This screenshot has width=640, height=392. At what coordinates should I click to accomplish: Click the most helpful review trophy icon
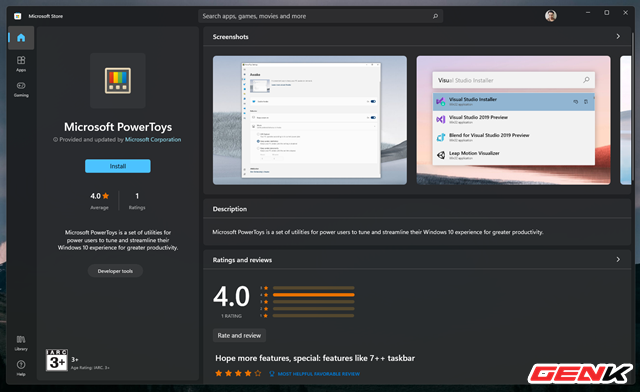coord(272,374)
